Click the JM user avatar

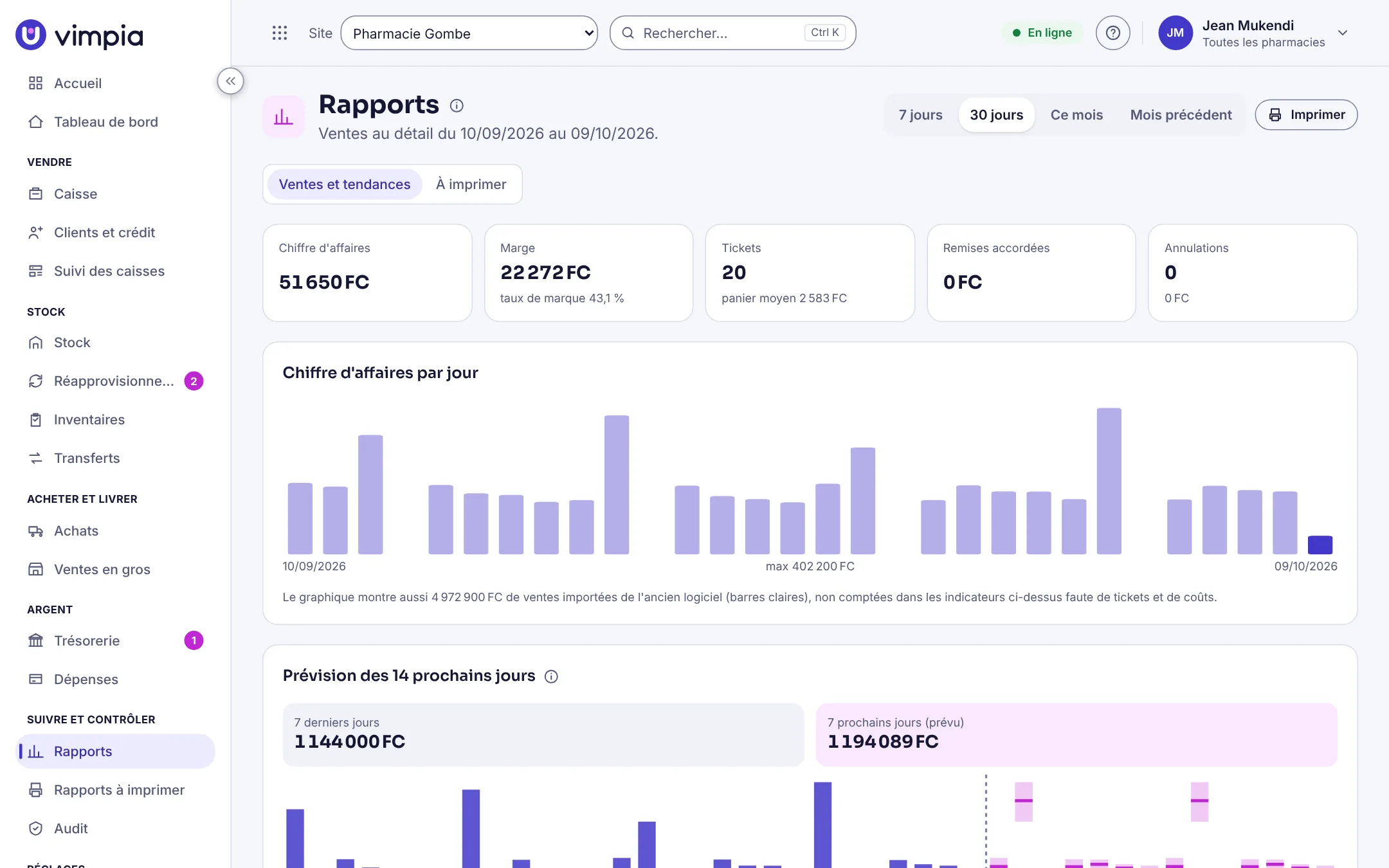1175,33
